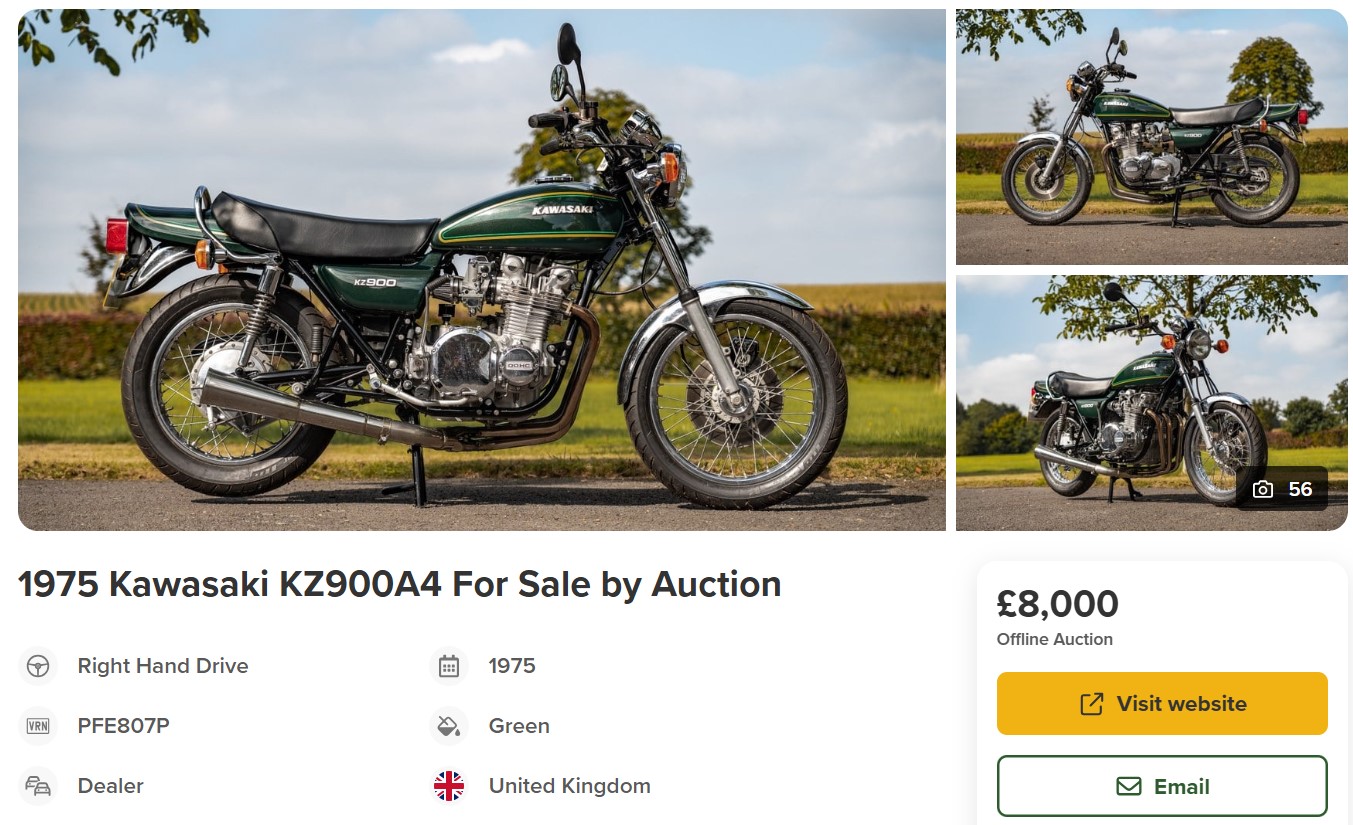This screenshot has width=1353, height=825.
Task: Open the top-right left-side view thumbnail
Action: point(1151,137)
